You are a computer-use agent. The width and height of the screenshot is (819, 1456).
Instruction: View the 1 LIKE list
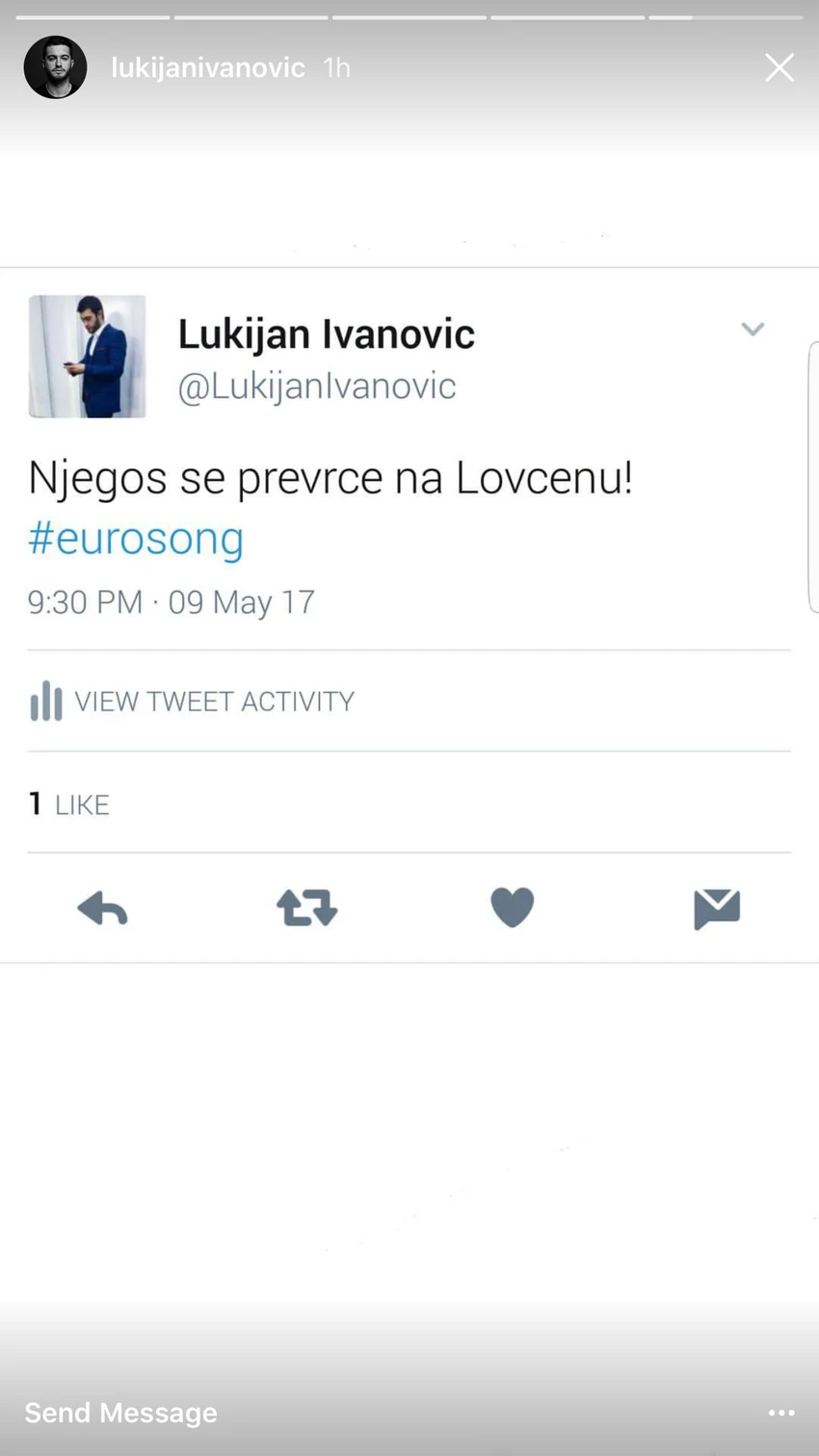(x=69, y=804)
